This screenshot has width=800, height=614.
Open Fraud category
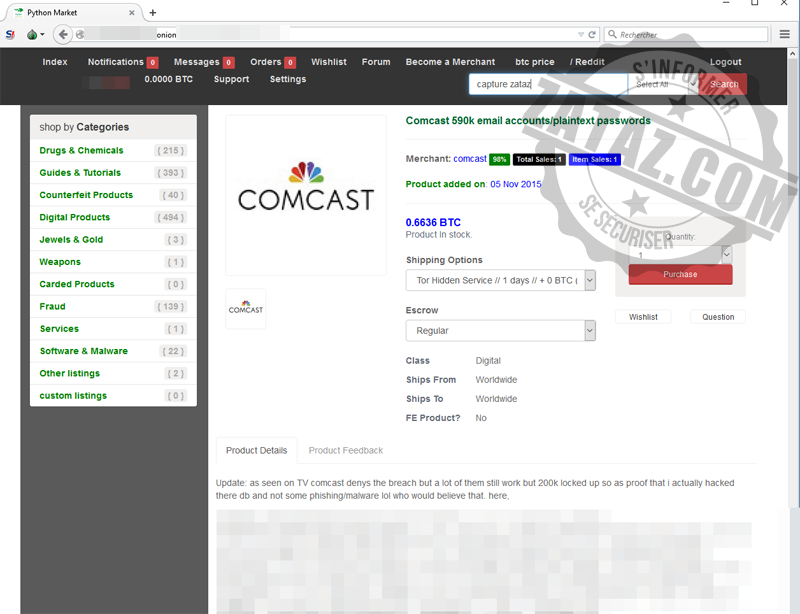(113, 306)
